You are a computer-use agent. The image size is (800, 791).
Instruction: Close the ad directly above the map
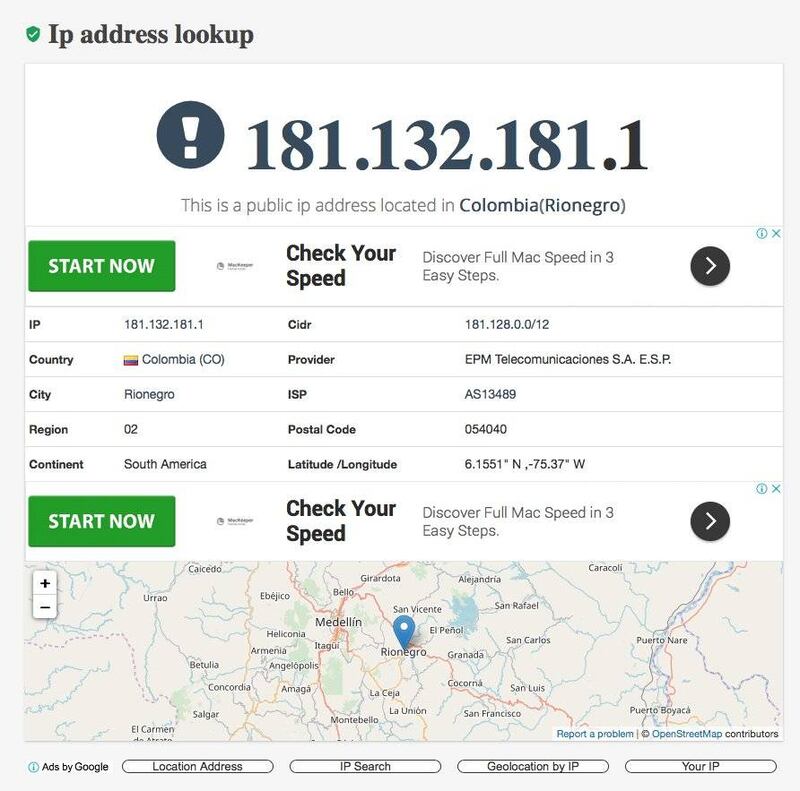click(x=775, y=488)
